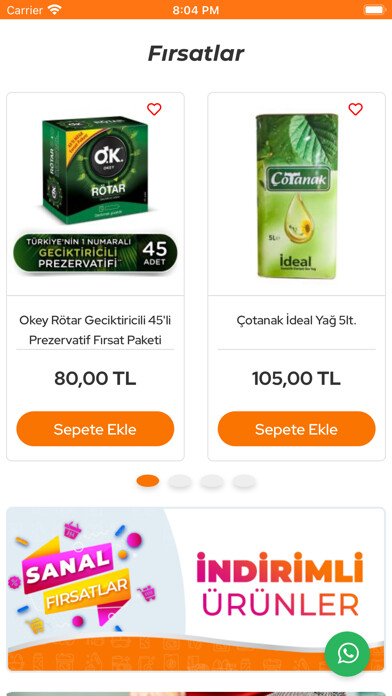This screenshot has height=696, width=392.
Task: Add Okey Rötar pack to cart
Action: pyautogui.click(x=95, y=429)
